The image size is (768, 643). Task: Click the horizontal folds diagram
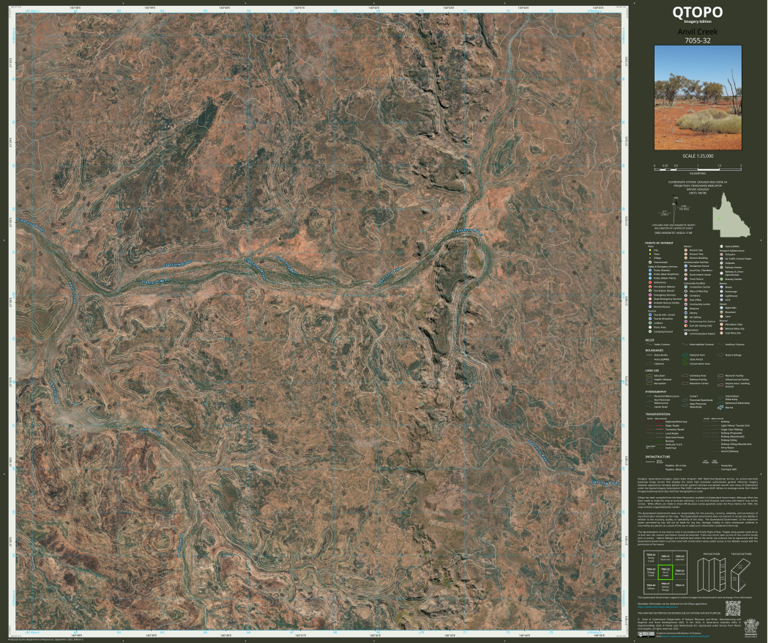tap(741, 575)
